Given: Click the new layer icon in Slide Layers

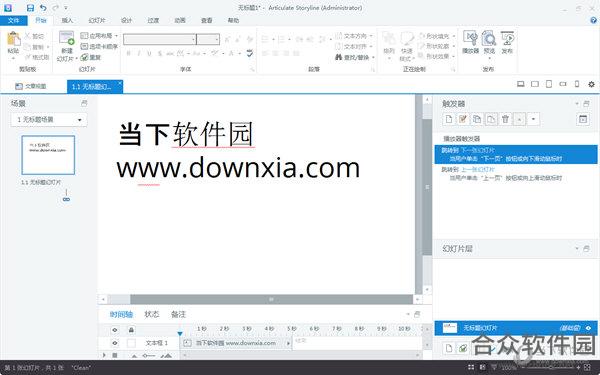Looking at the screenshot, I should click(449, 348).
